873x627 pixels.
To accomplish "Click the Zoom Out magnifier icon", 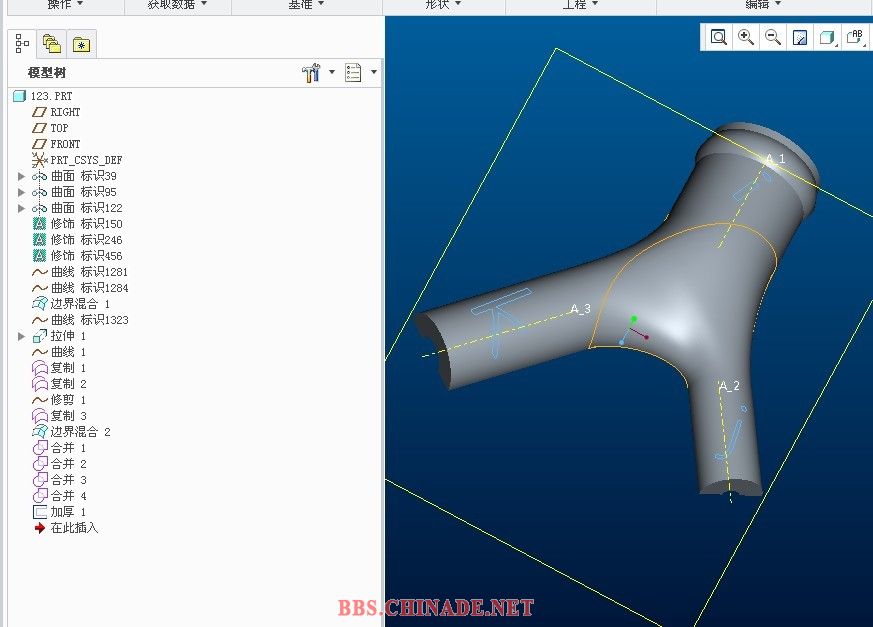I will 773,37.
